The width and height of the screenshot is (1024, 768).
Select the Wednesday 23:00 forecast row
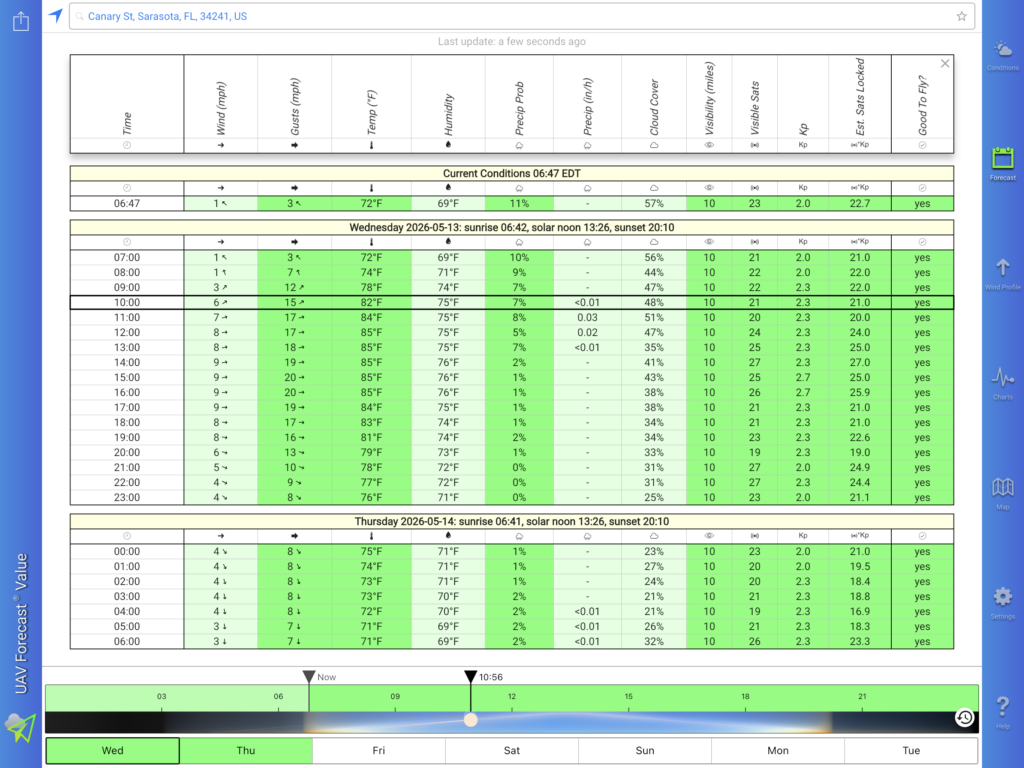pyautogui.click(x=512, y=498)
